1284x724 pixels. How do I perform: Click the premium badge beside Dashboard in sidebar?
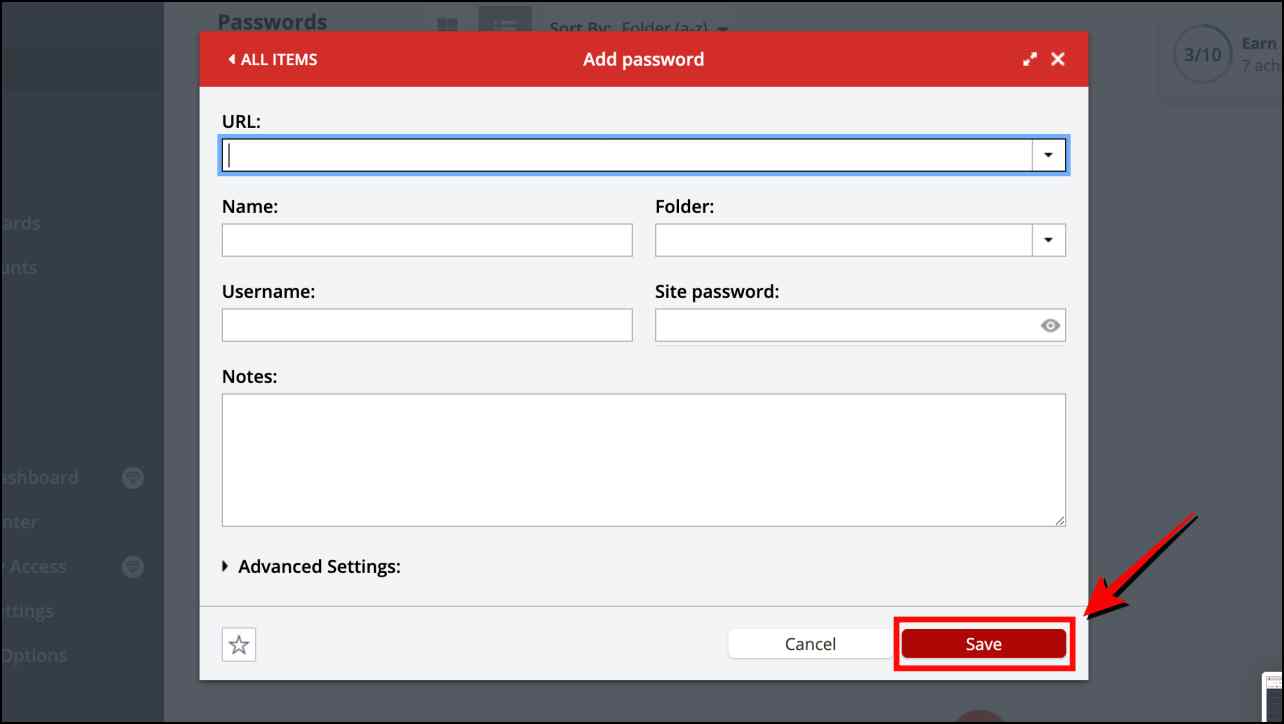coord(132,478)
